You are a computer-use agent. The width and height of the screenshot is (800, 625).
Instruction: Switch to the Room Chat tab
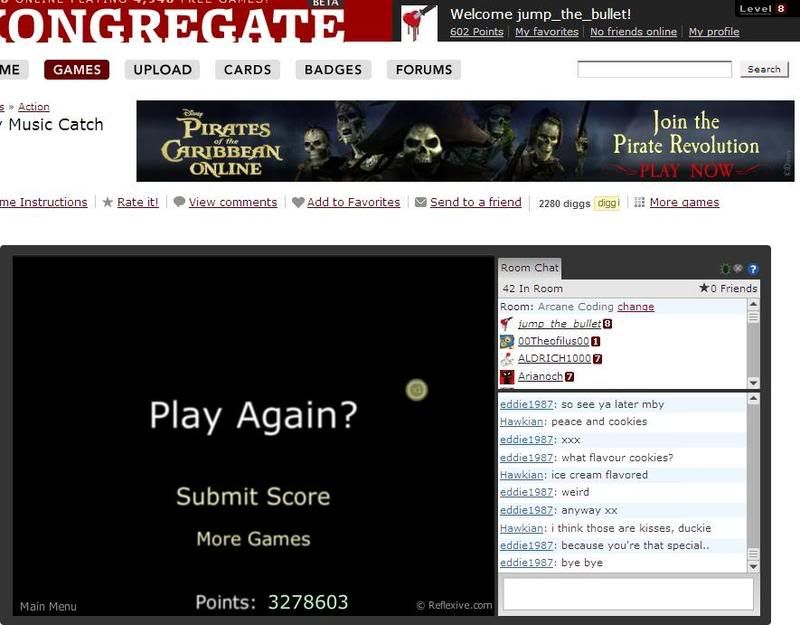click(x=530, y=268)
